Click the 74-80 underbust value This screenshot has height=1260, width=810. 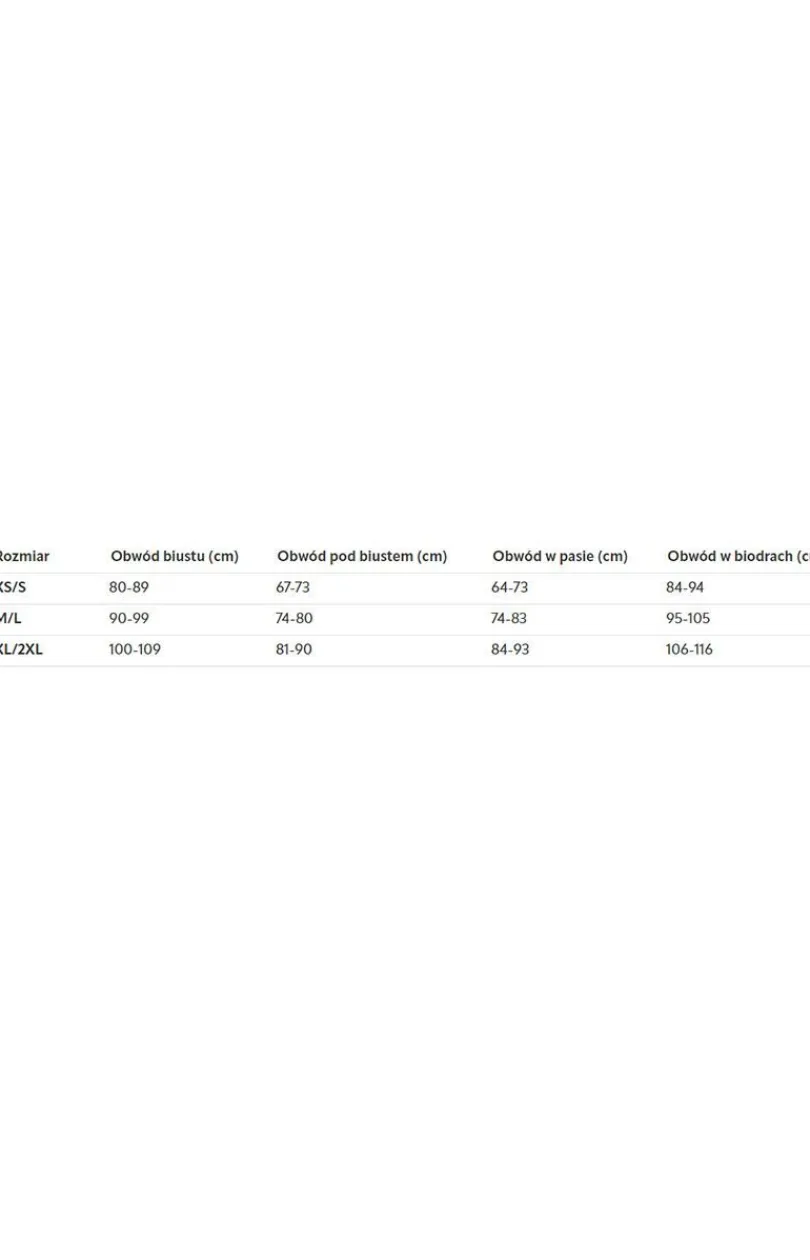[x=294, y=619]
